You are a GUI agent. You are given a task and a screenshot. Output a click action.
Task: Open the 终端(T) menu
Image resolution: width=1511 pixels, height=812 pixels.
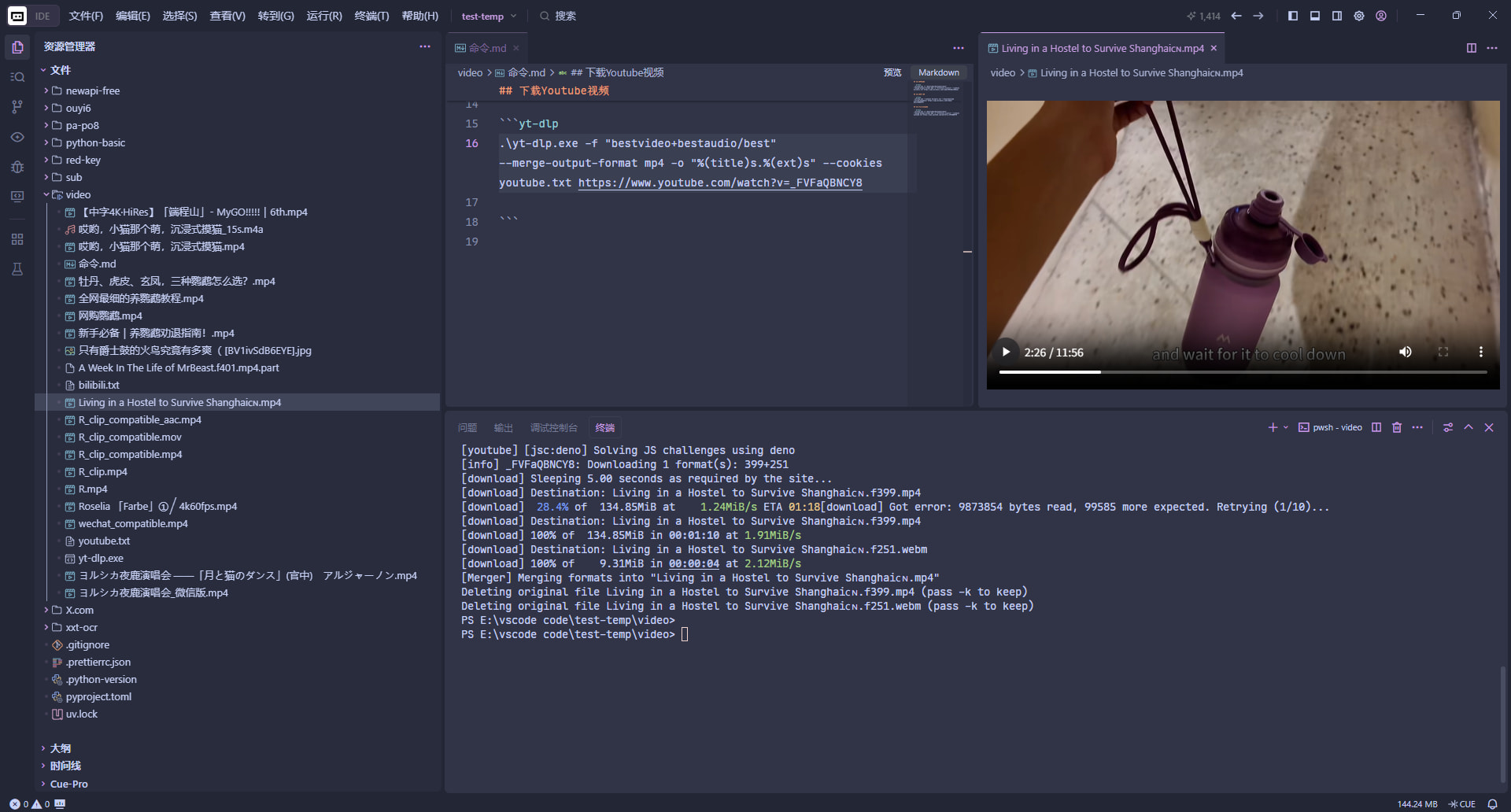pyautogui.click(x=371, y=16)
